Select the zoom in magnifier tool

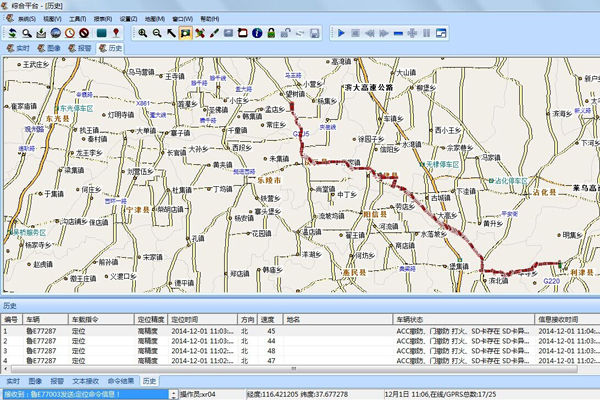142,33
